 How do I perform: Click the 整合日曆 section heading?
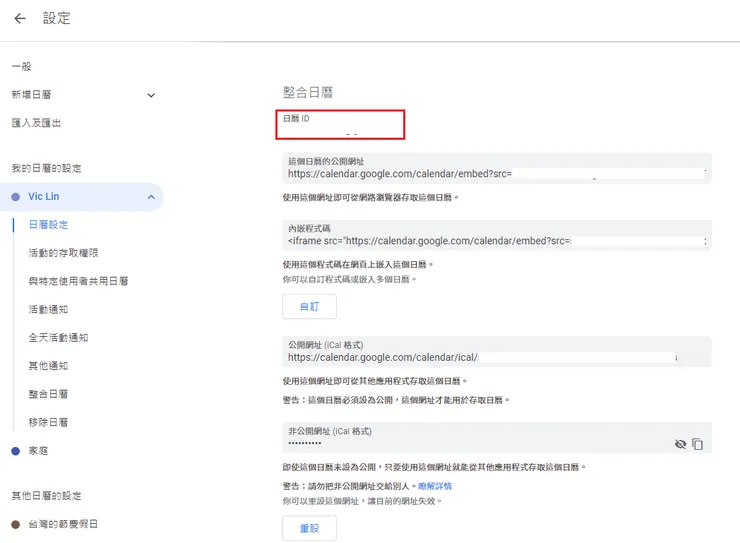point(308,92)
